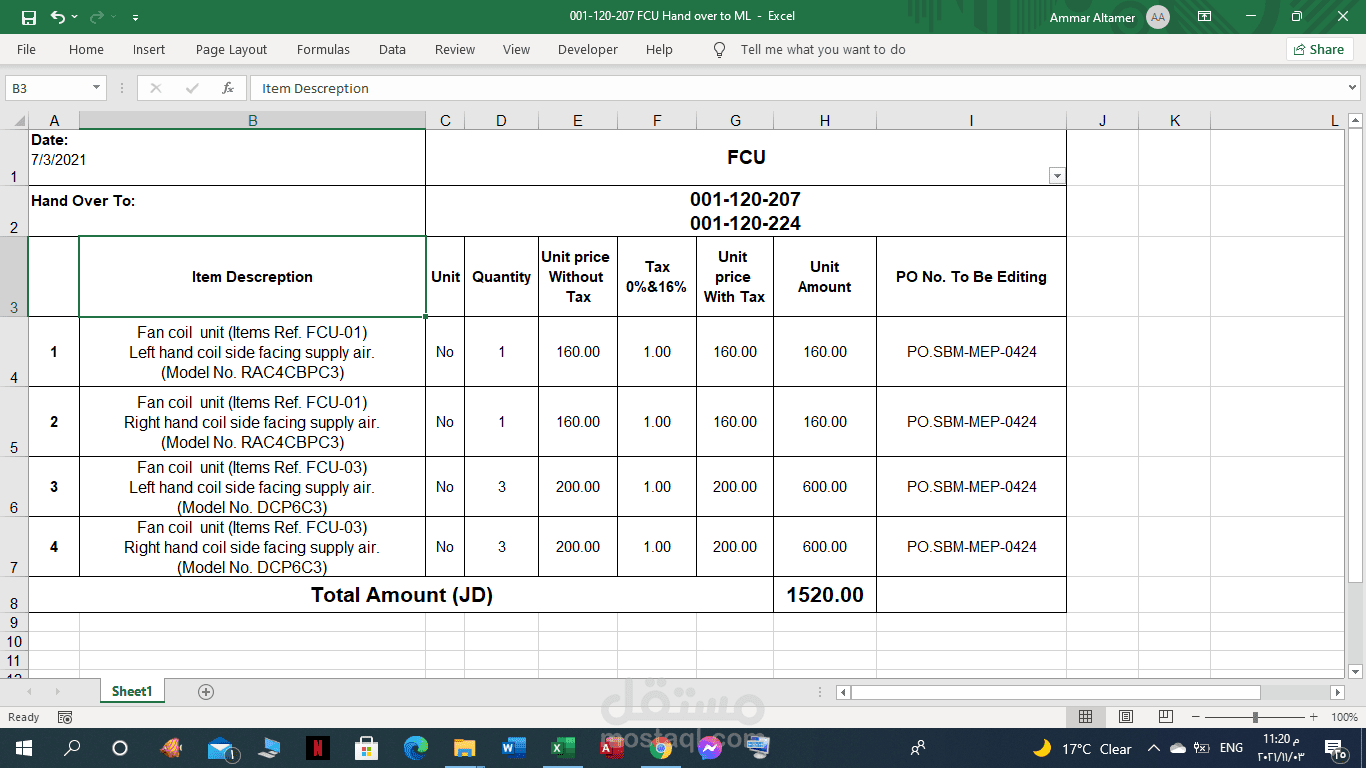Open Ribbon Display Options icon
Image resolution: width=1366 pixels, height=768 pixels.
coord(1204,17)
